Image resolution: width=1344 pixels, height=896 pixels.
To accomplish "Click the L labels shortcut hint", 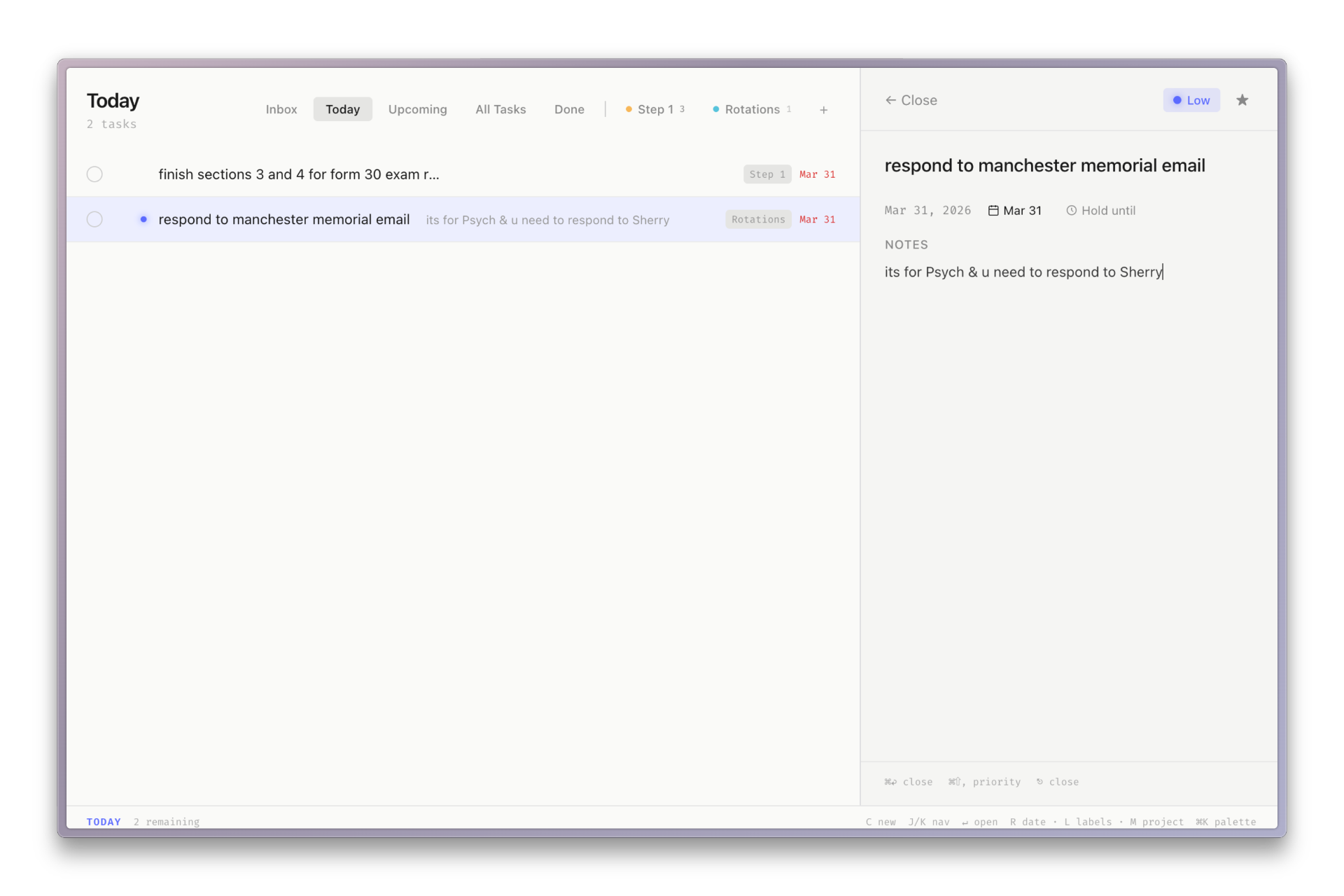I will pos(1088,822).
